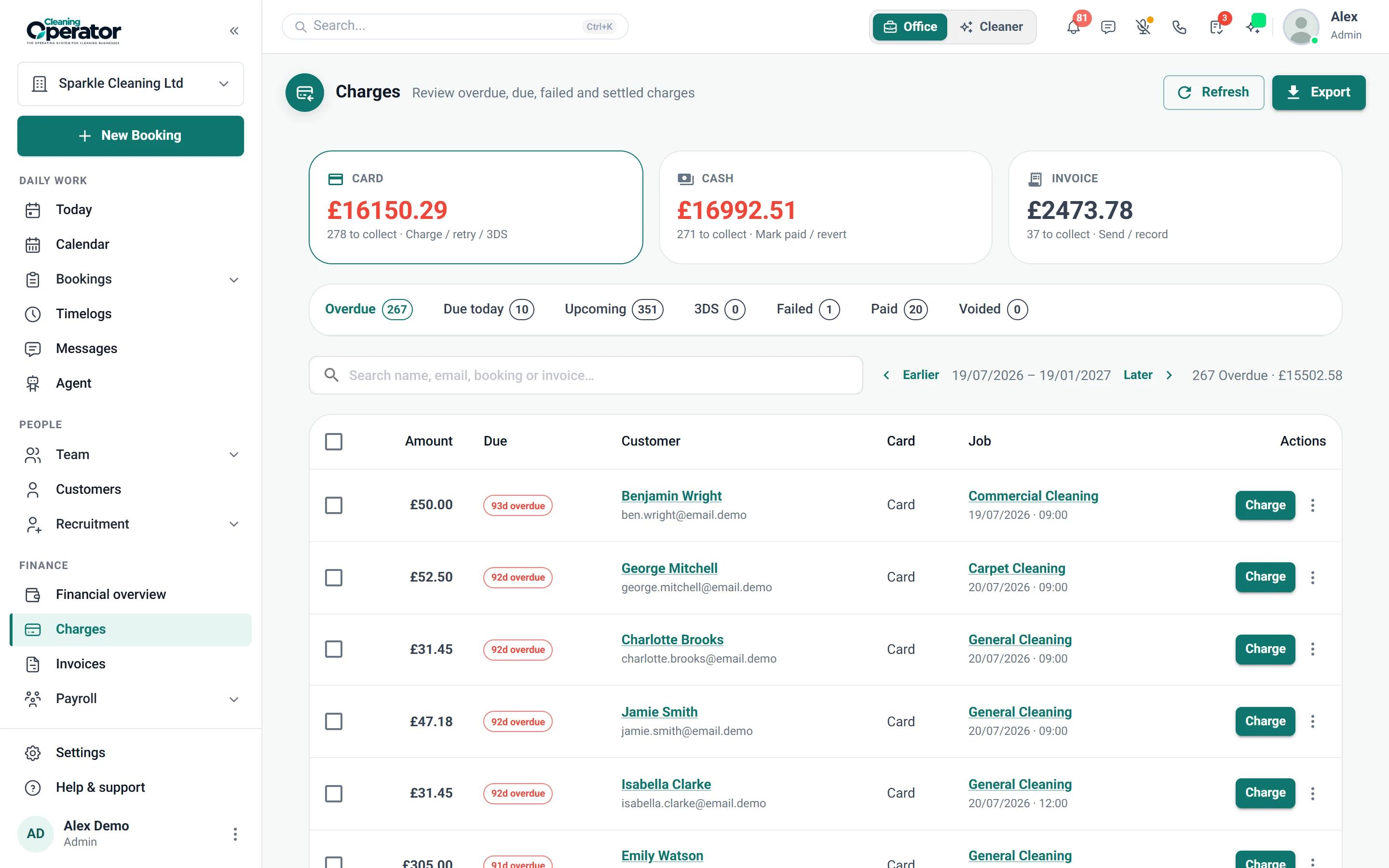1389x868 pixels.
Task: Open Alex admin profile avatar
Action: coord(1300,27)
